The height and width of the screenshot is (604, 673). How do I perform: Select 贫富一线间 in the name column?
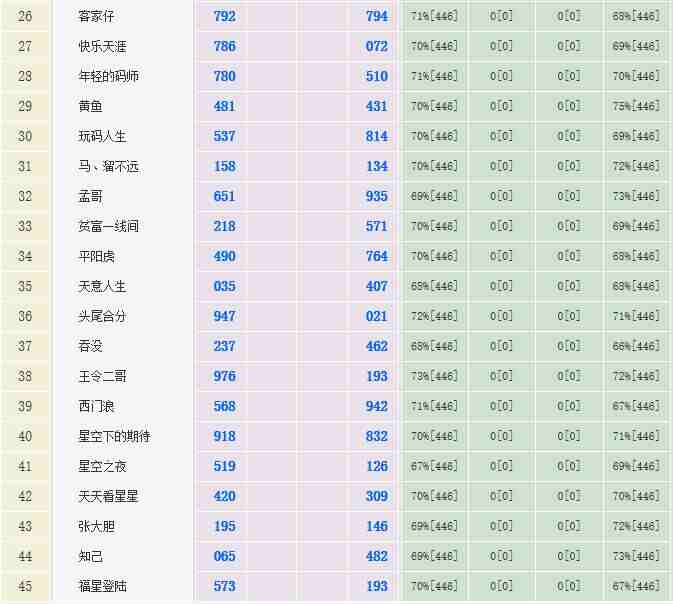click(108, 227)
